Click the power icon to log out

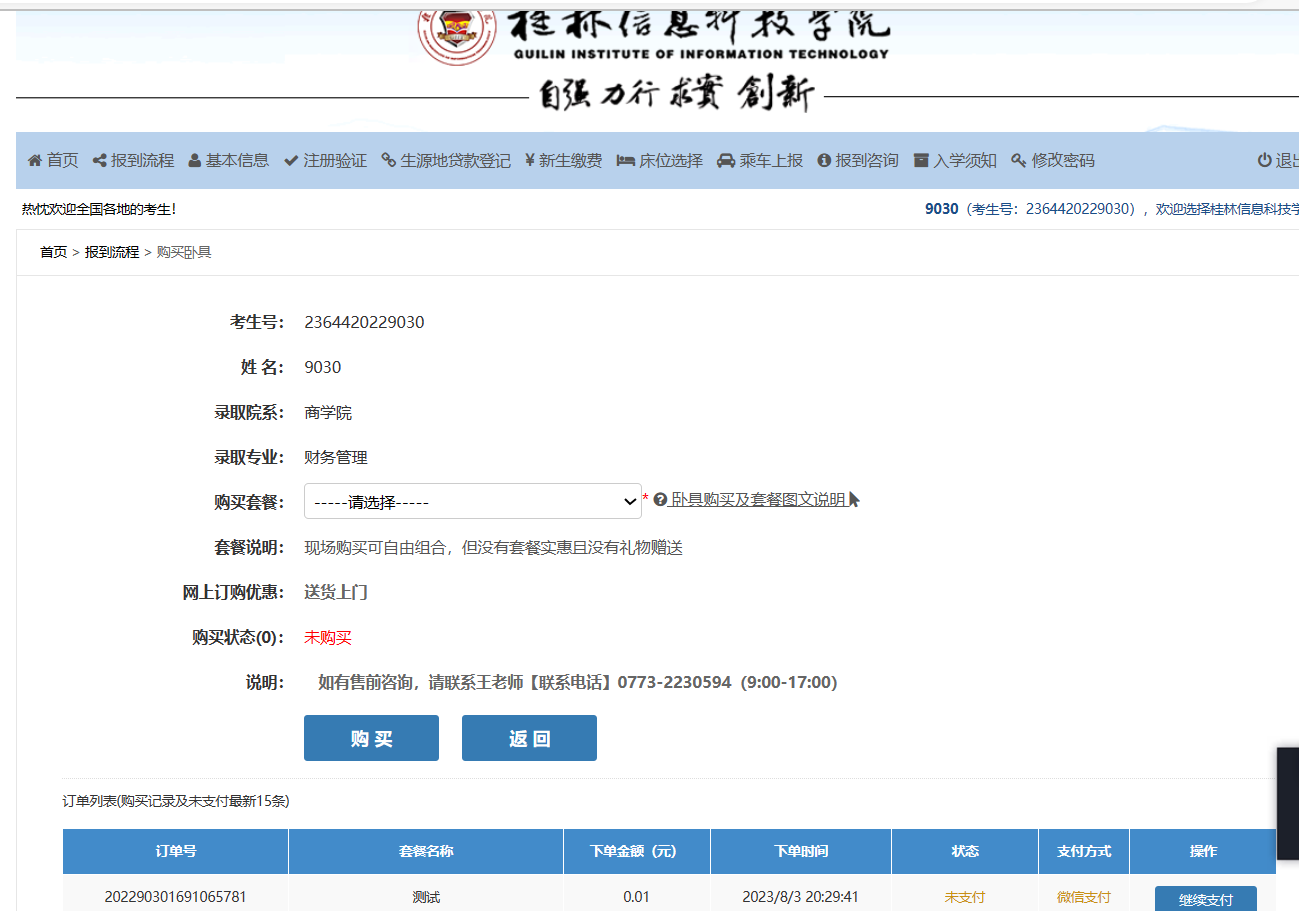point(1264,161)
